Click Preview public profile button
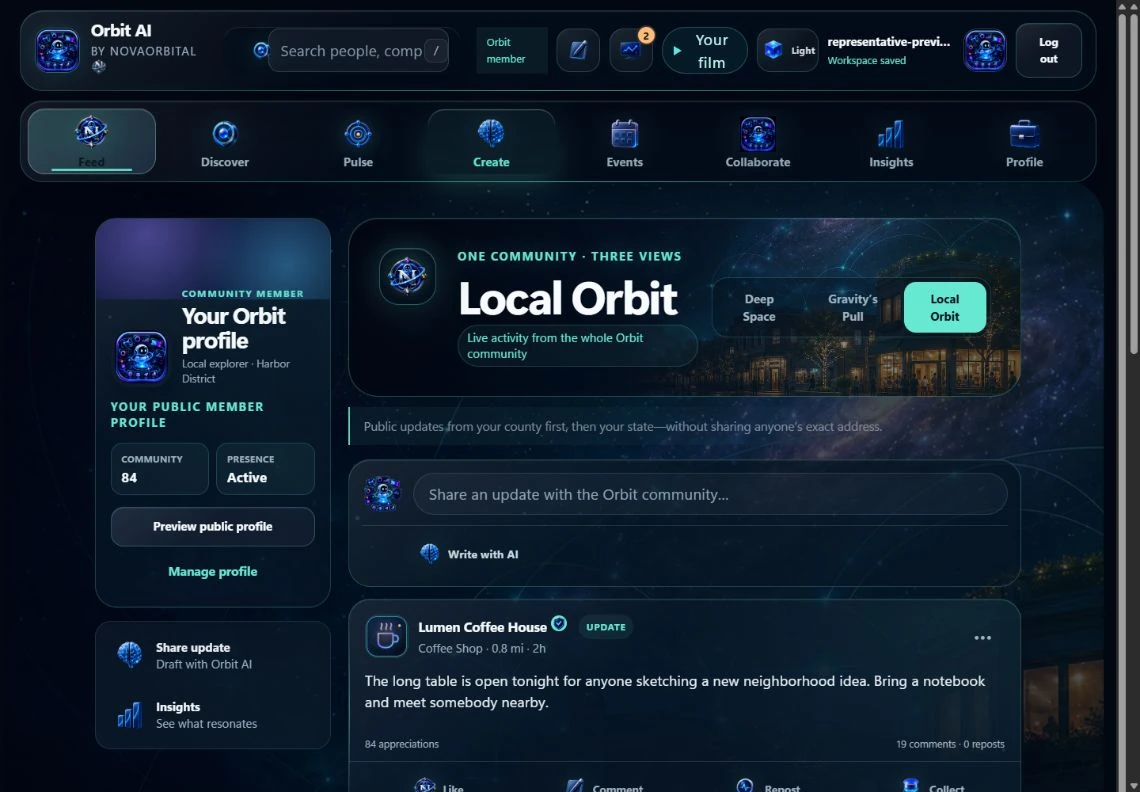This screenshot has height=792, width=1140. coord(212,527)
